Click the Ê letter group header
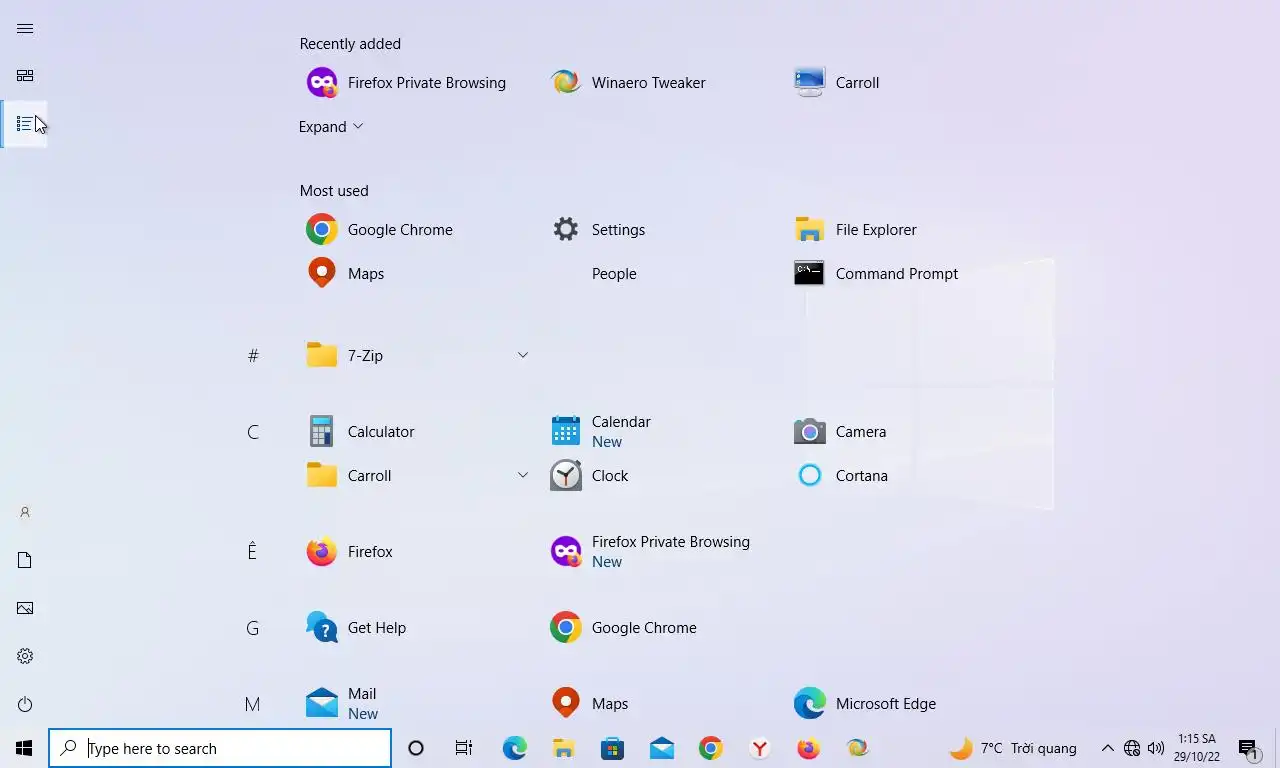Screen dimensions: 1280x768 click(x=253, y=551)
